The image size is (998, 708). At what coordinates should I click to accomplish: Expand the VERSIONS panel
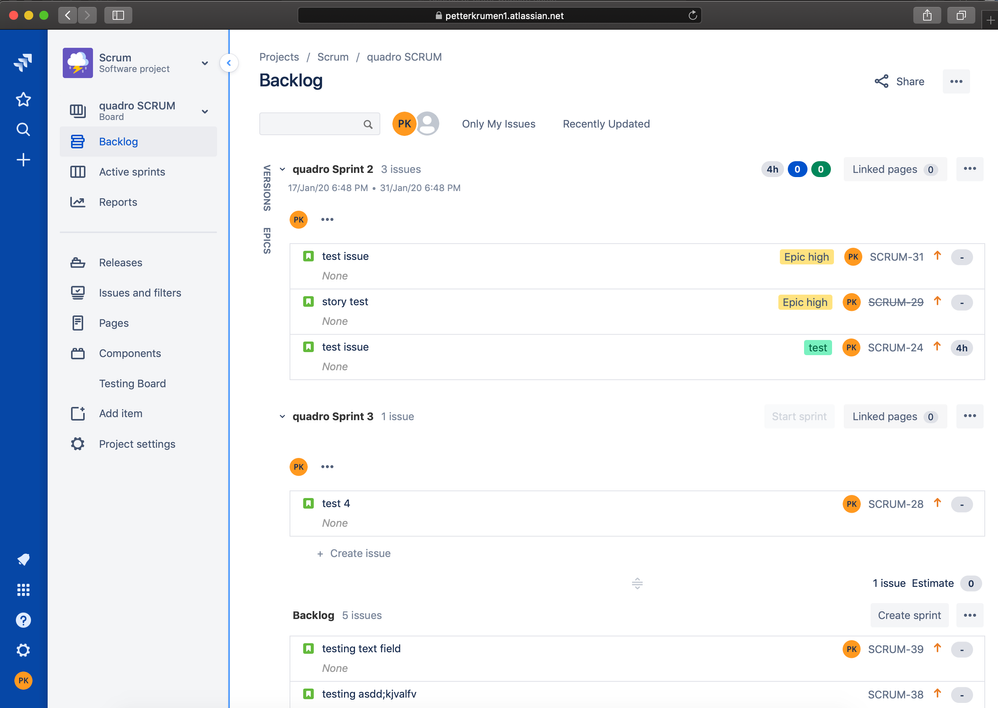(267, 188)
